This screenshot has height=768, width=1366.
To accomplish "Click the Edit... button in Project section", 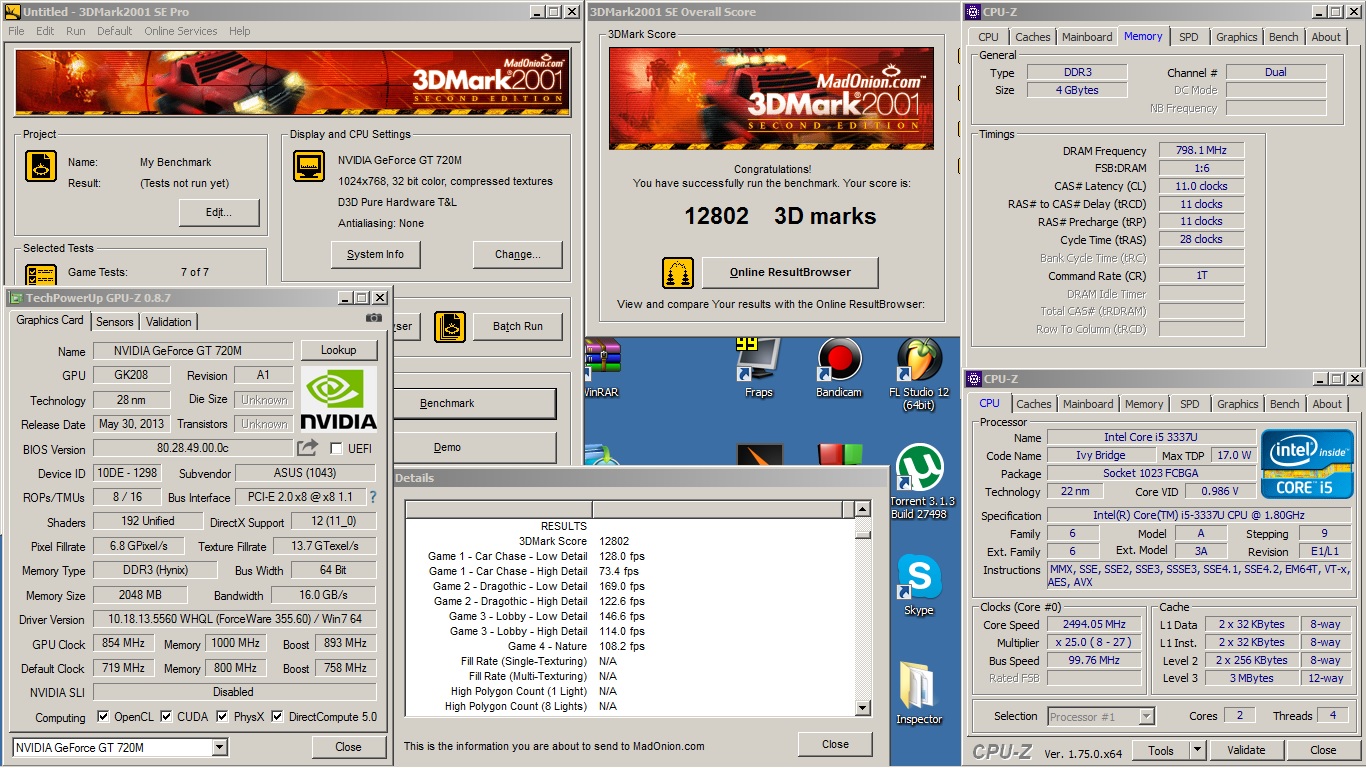I will 219,212.
